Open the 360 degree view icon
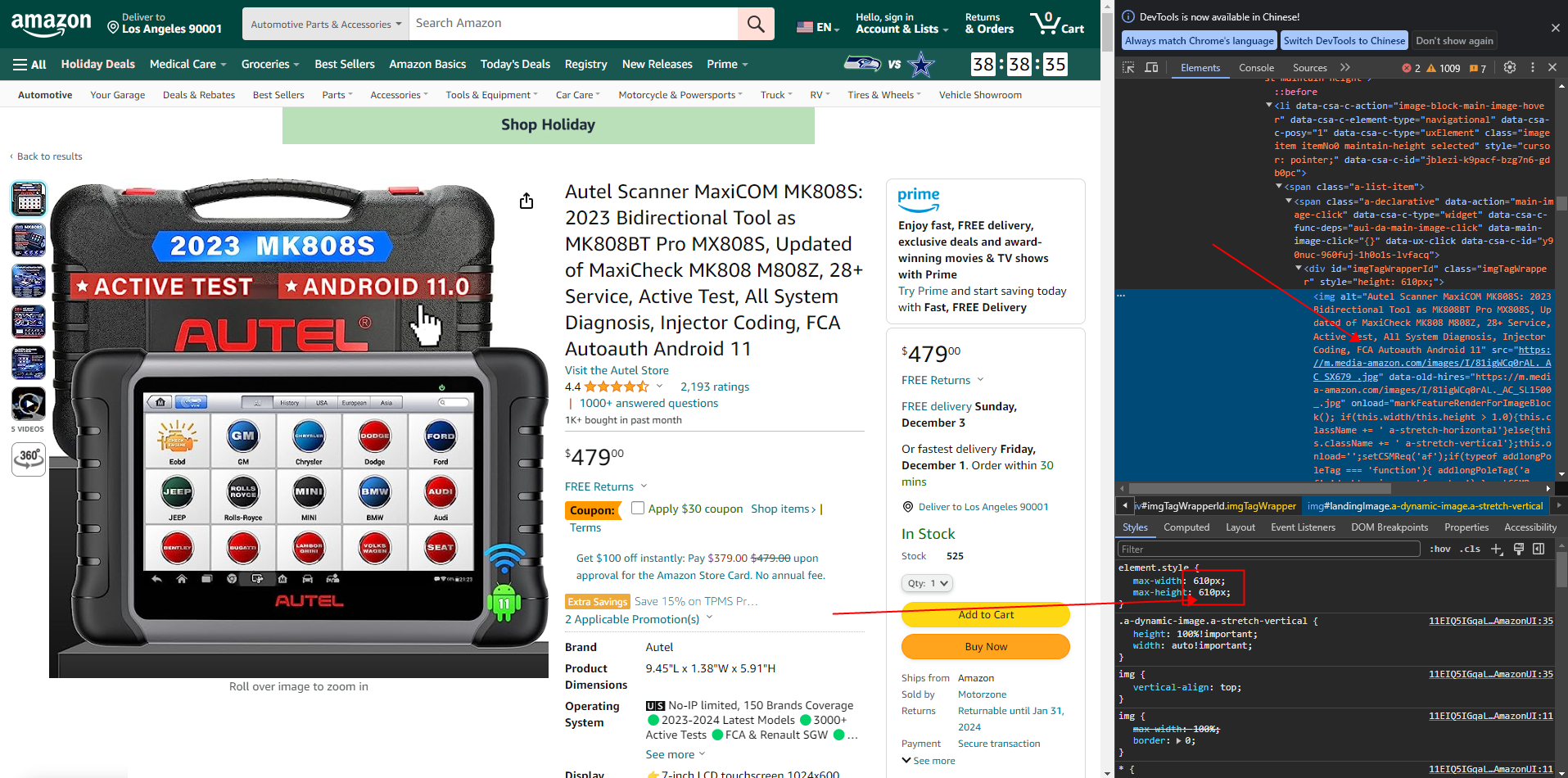The image size is (1568, 778). 29,459
